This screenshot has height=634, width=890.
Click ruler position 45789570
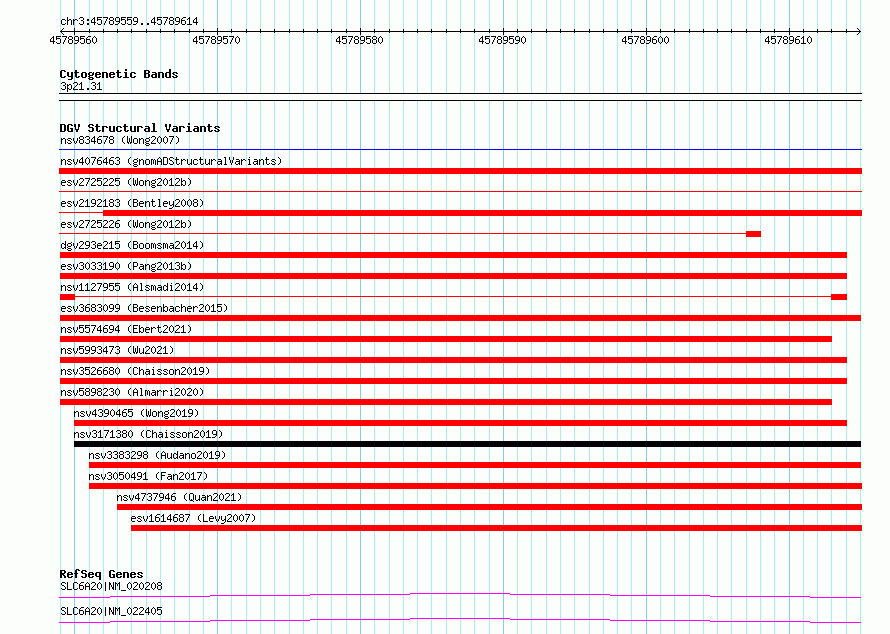pyautogui.click(x=216, y=40)
